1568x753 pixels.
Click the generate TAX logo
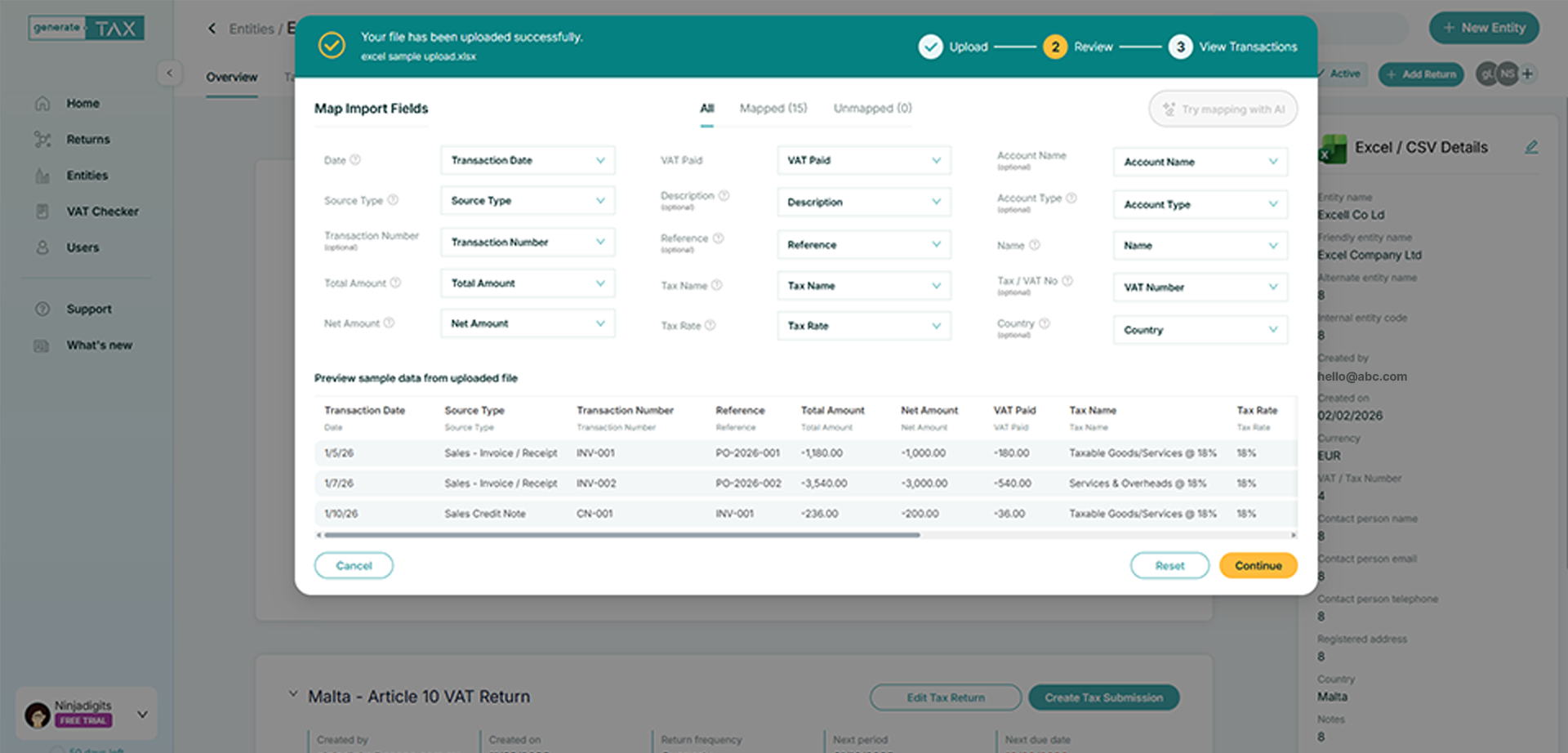click(x=87, y=29)
